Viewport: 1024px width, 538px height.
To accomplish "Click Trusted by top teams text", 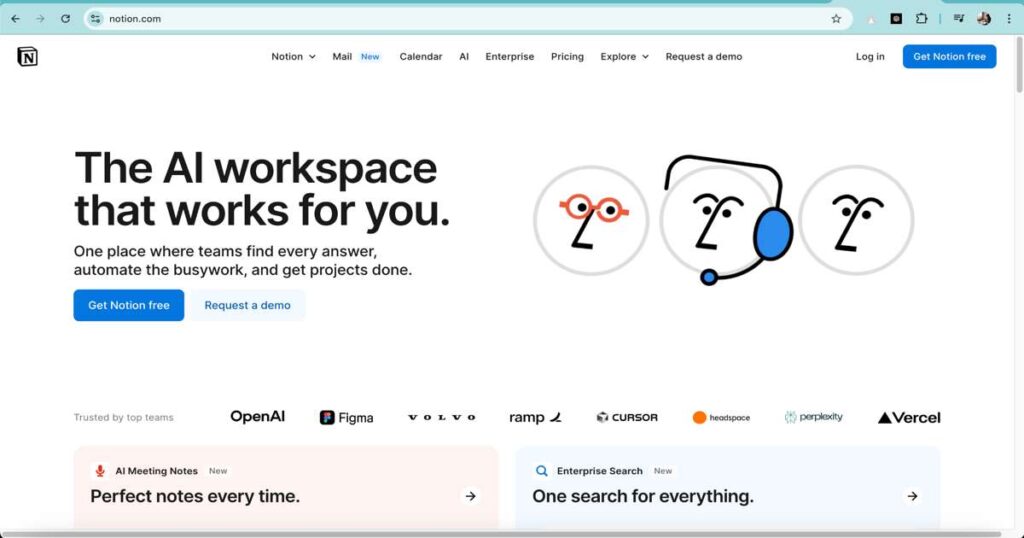I will 123,417.
